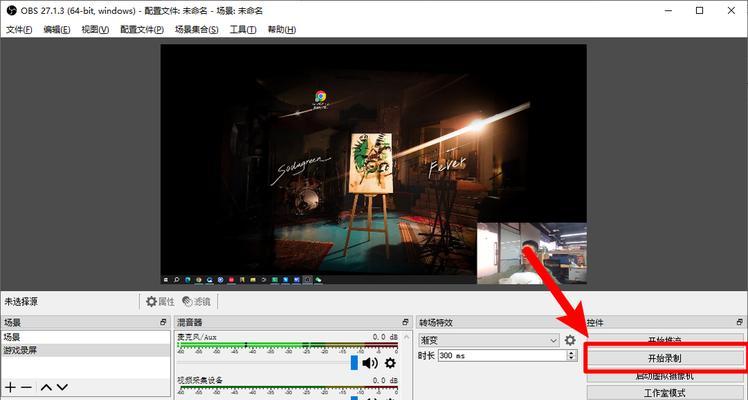Screen dimensions: 748x400
Task: Mute the 麦克风/Aux speaker icon
Action: pyautogui.click(x=370, y=363)
